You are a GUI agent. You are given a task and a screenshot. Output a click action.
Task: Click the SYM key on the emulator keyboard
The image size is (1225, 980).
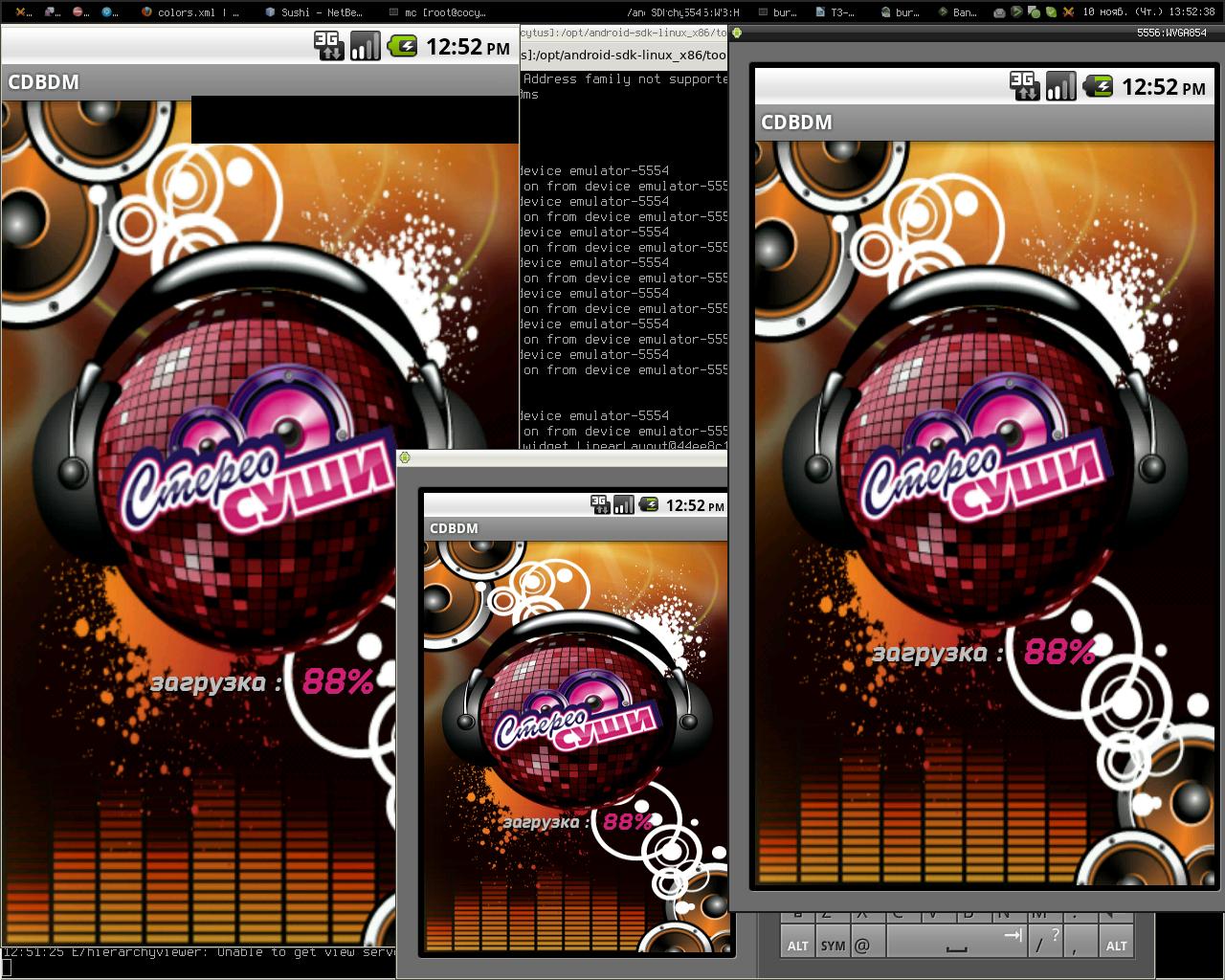pos(833,942)
